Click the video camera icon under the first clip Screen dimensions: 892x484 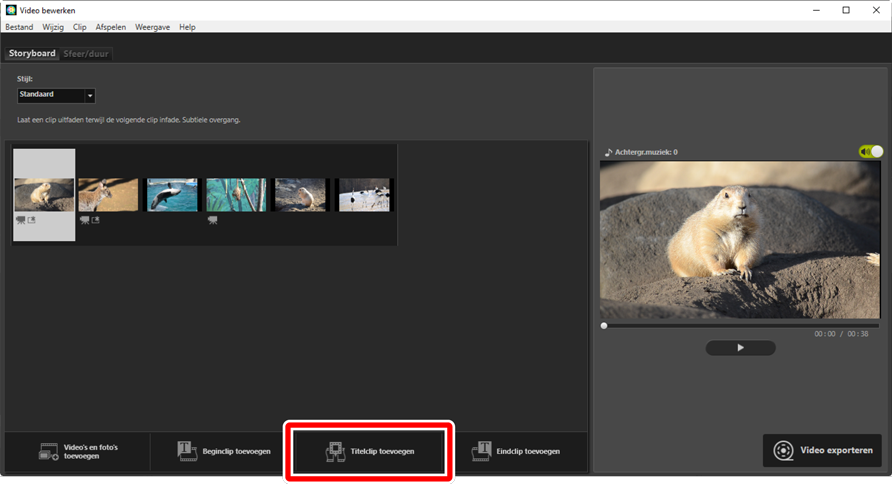click(21, 220)
